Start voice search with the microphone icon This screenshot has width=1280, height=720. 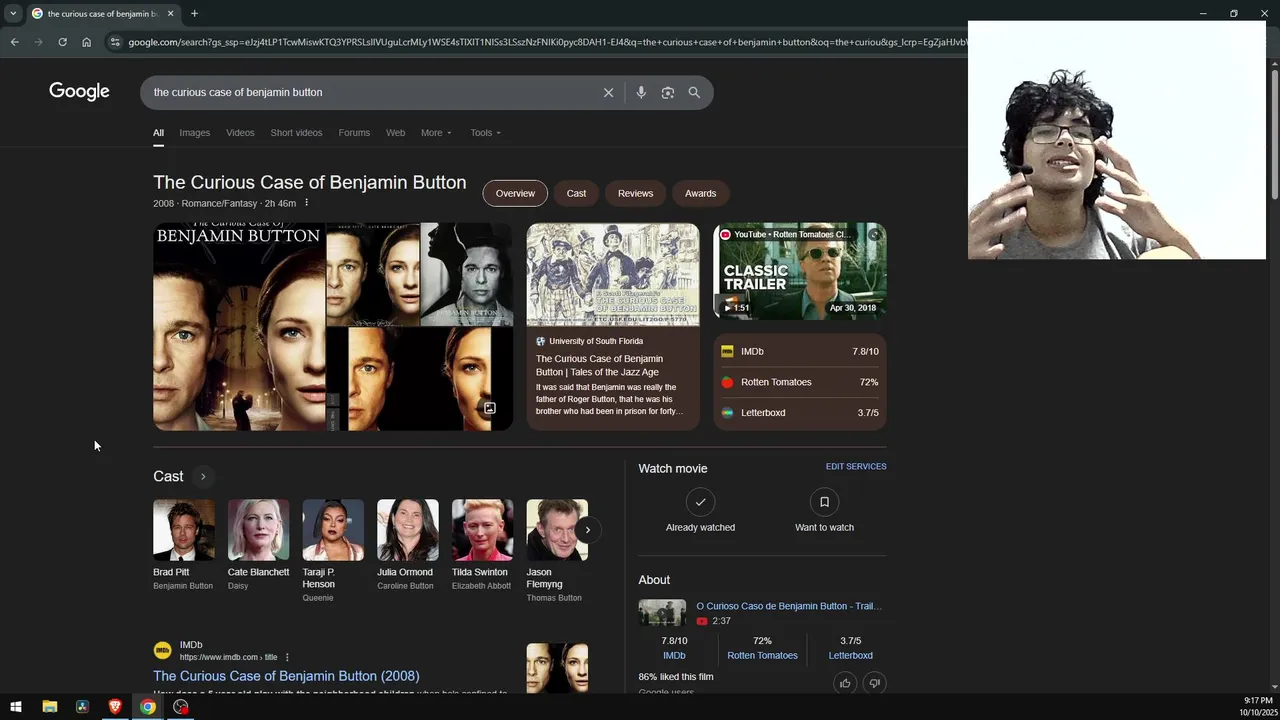tap(641, 93)
